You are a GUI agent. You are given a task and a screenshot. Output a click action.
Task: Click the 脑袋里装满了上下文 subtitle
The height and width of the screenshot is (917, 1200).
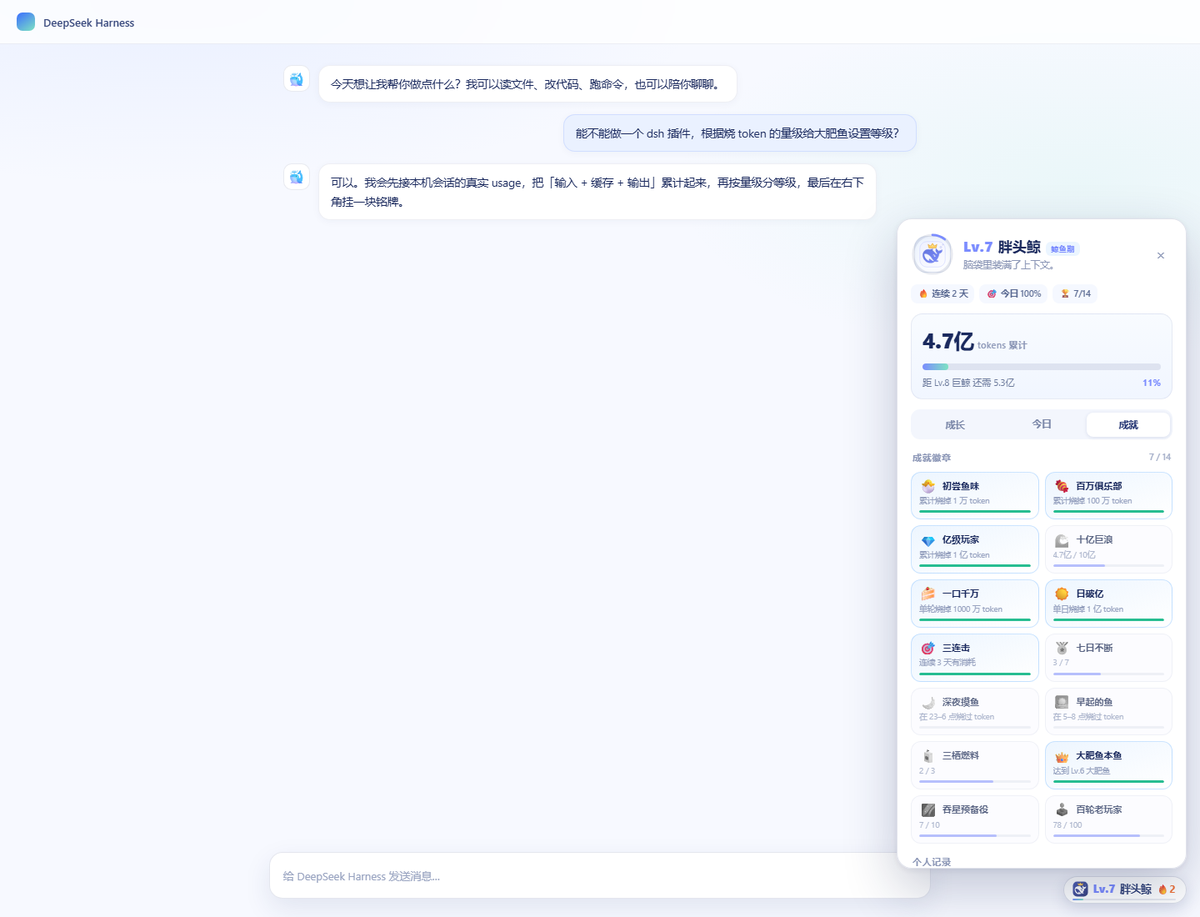tap(1007, 265)
